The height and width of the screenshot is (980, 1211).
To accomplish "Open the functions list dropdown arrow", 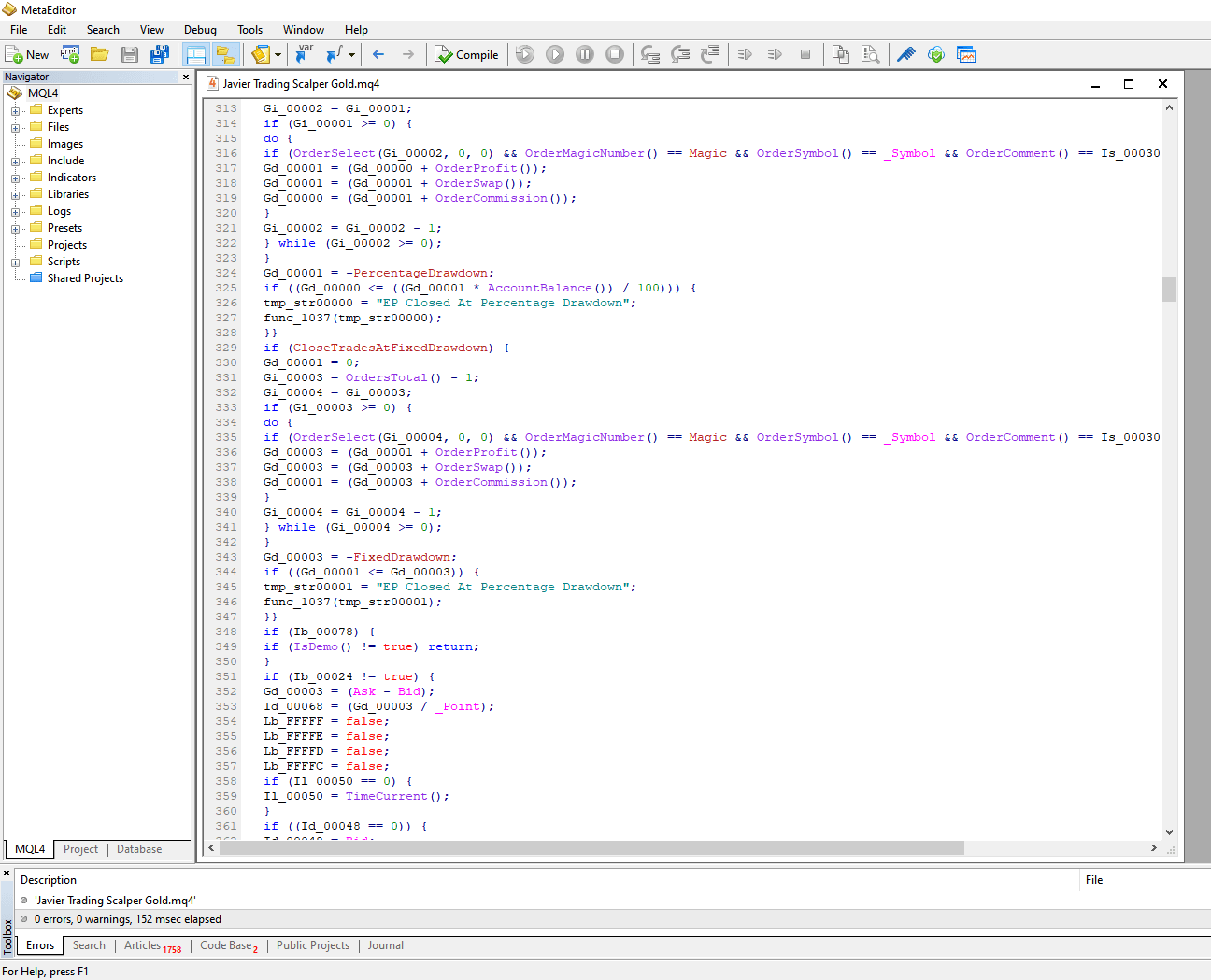I will (351, 54).
